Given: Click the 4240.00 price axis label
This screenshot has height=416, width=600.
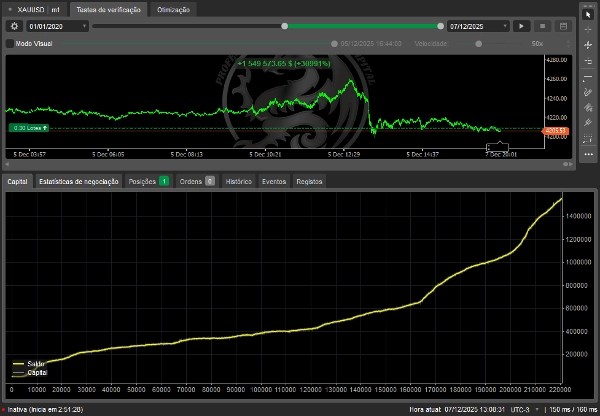Looking at the screenshot, I should (x=556, y=98).
